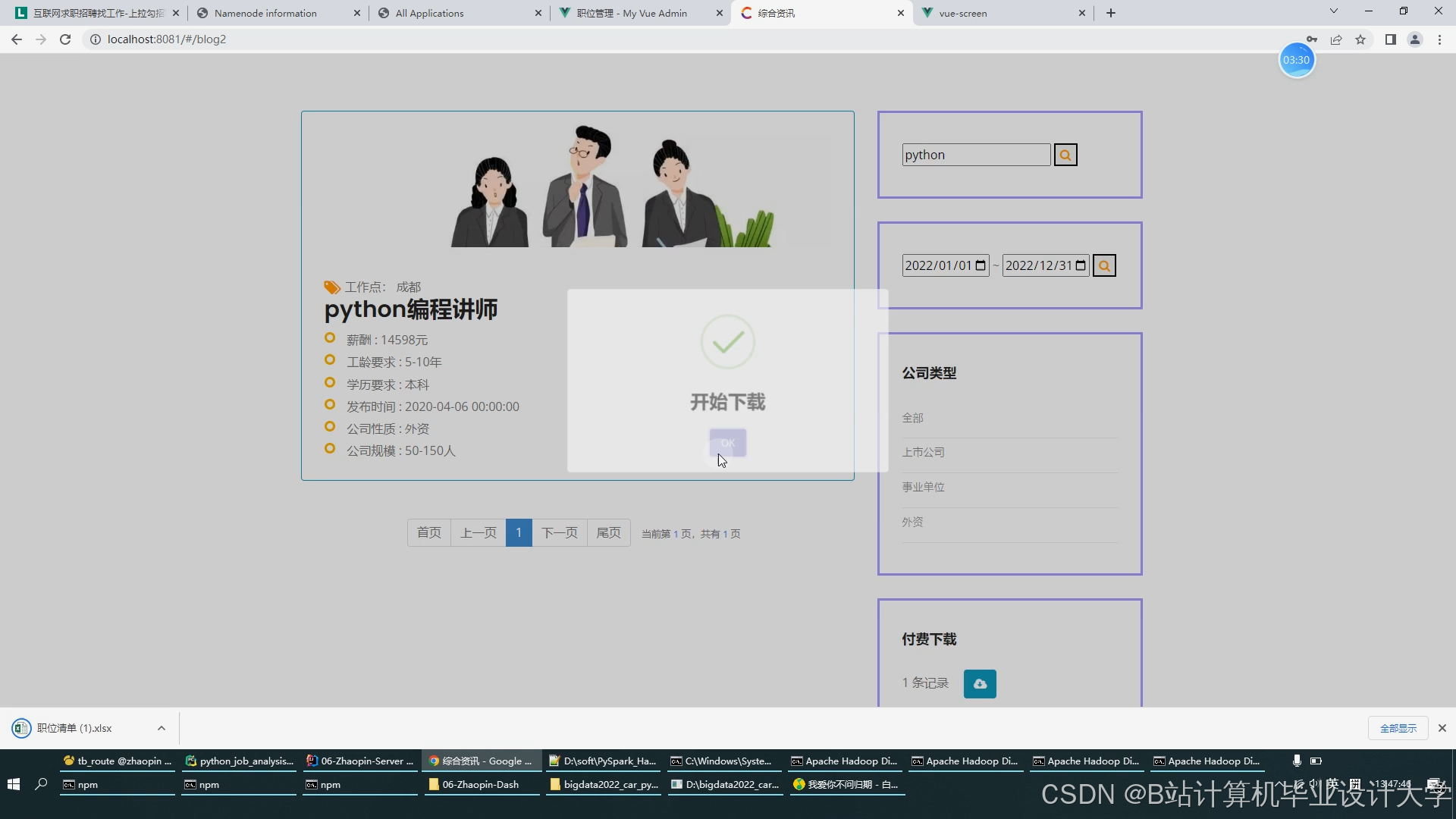1456x819 pixels.
Task: Filter by 外资 company type
Action: pyautogui.click(x=912, y=522)
